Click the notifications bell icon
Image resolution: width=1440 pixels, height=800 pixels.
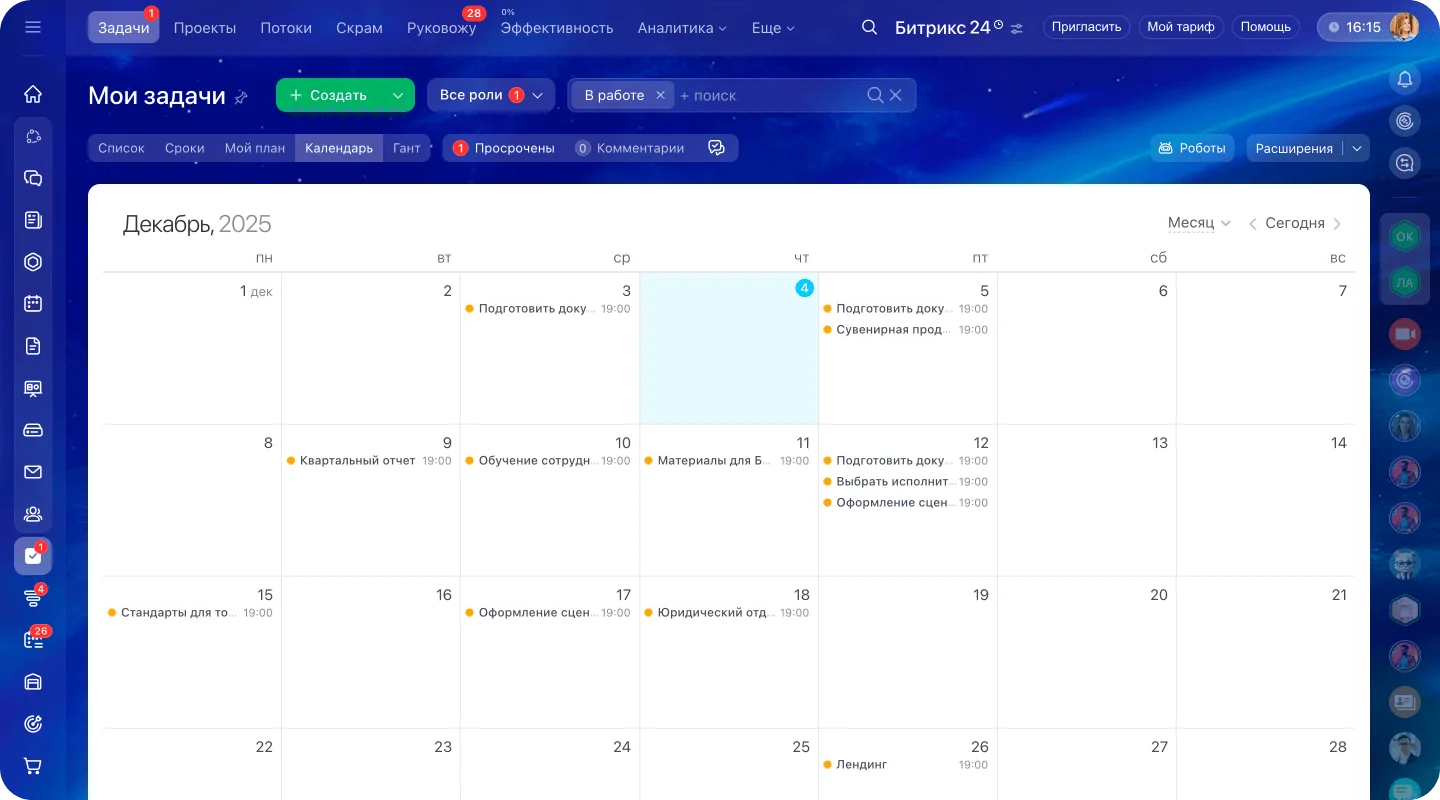tap(1405, 79)
